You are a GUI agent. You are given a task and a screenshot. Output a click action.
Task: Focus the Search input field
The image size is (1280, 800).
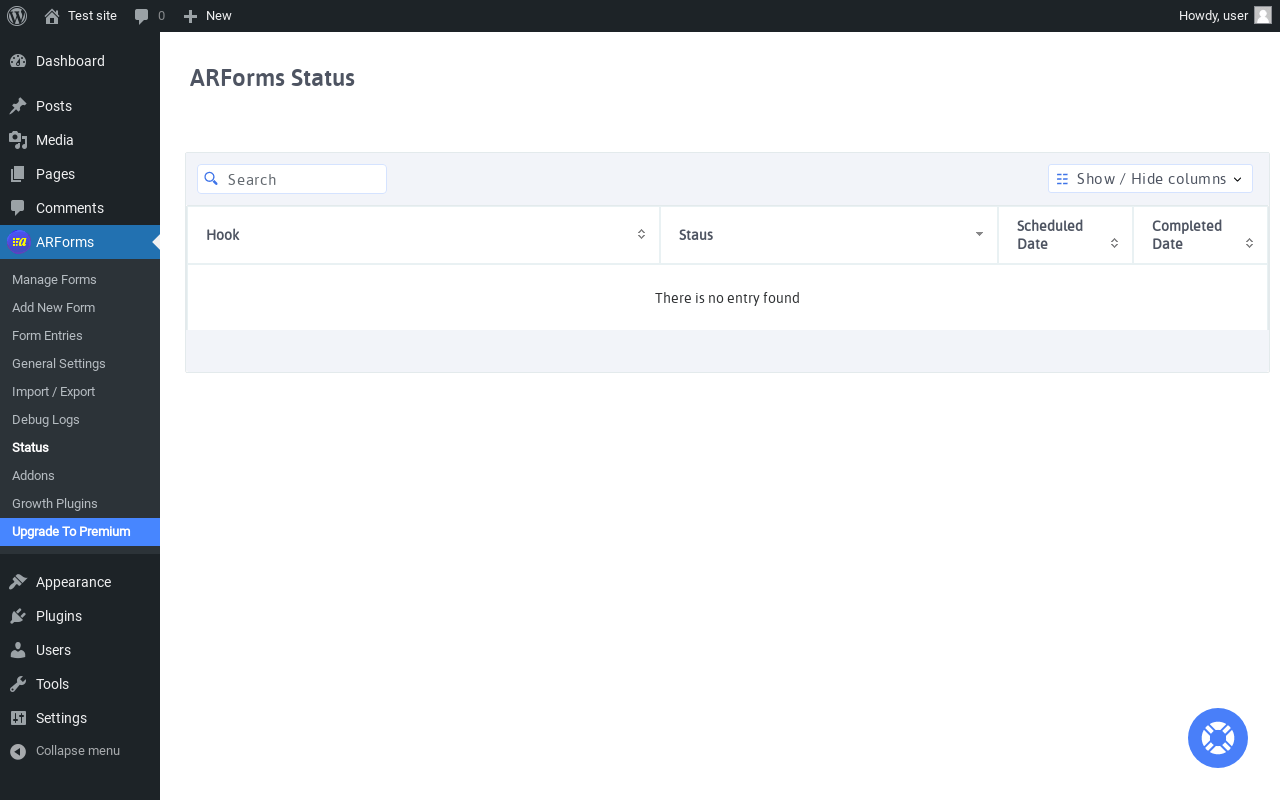click(292, 179)
